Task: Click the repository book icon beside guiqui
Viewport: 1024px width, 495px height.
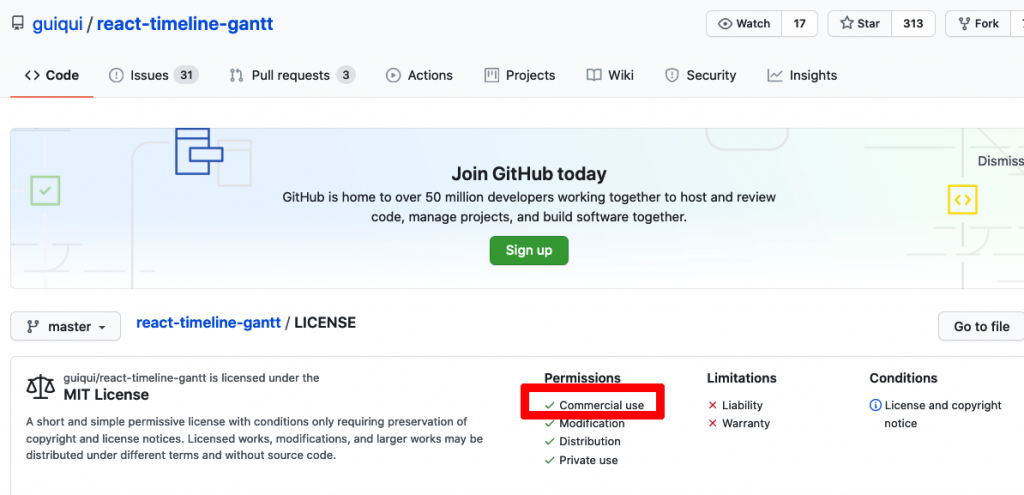Action: (18, 24)
